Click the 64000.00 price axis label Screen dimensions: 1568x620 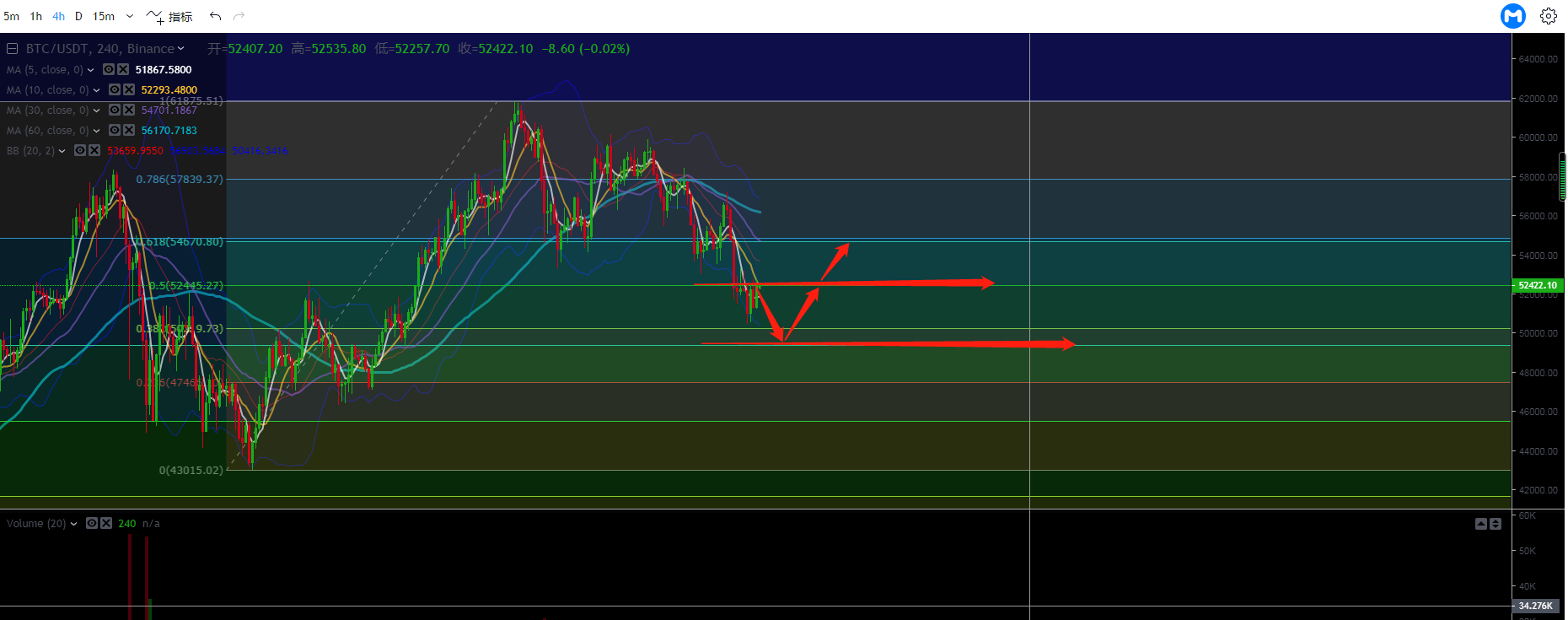pyautogui.click(x=1538, y=59)
